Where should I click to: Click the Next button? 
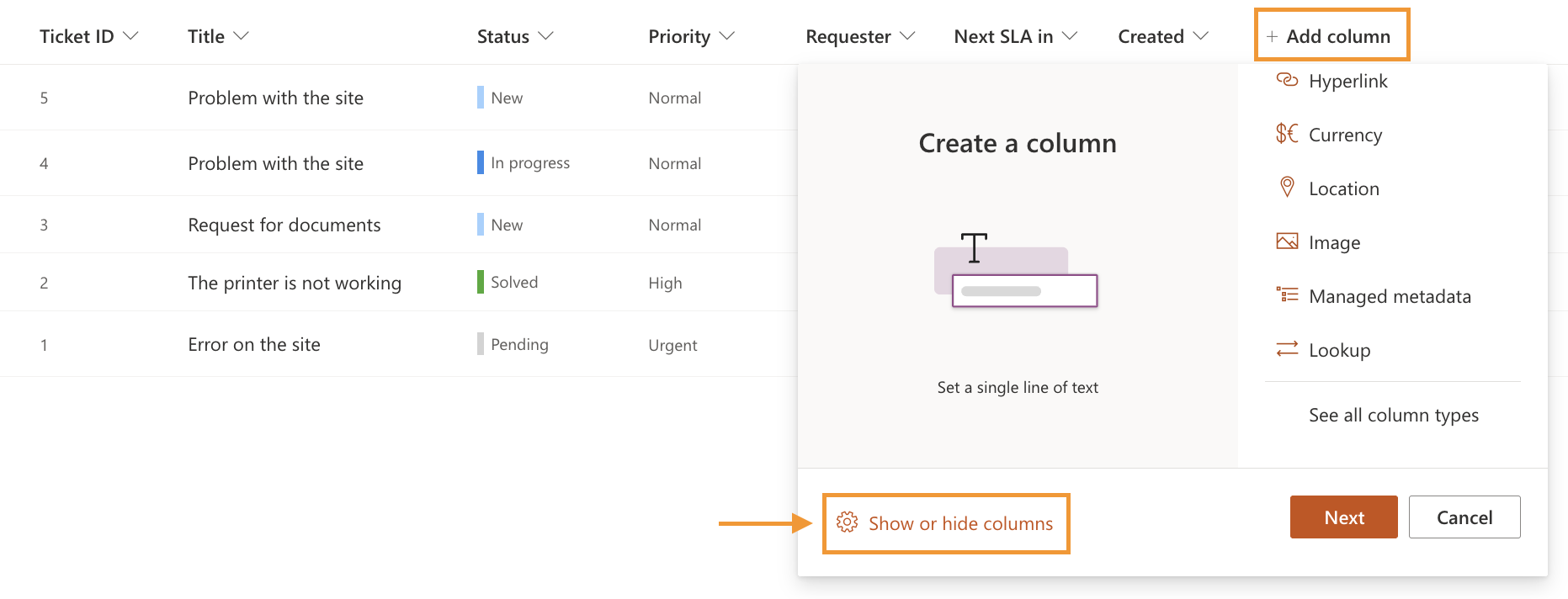coord(1343,517)
